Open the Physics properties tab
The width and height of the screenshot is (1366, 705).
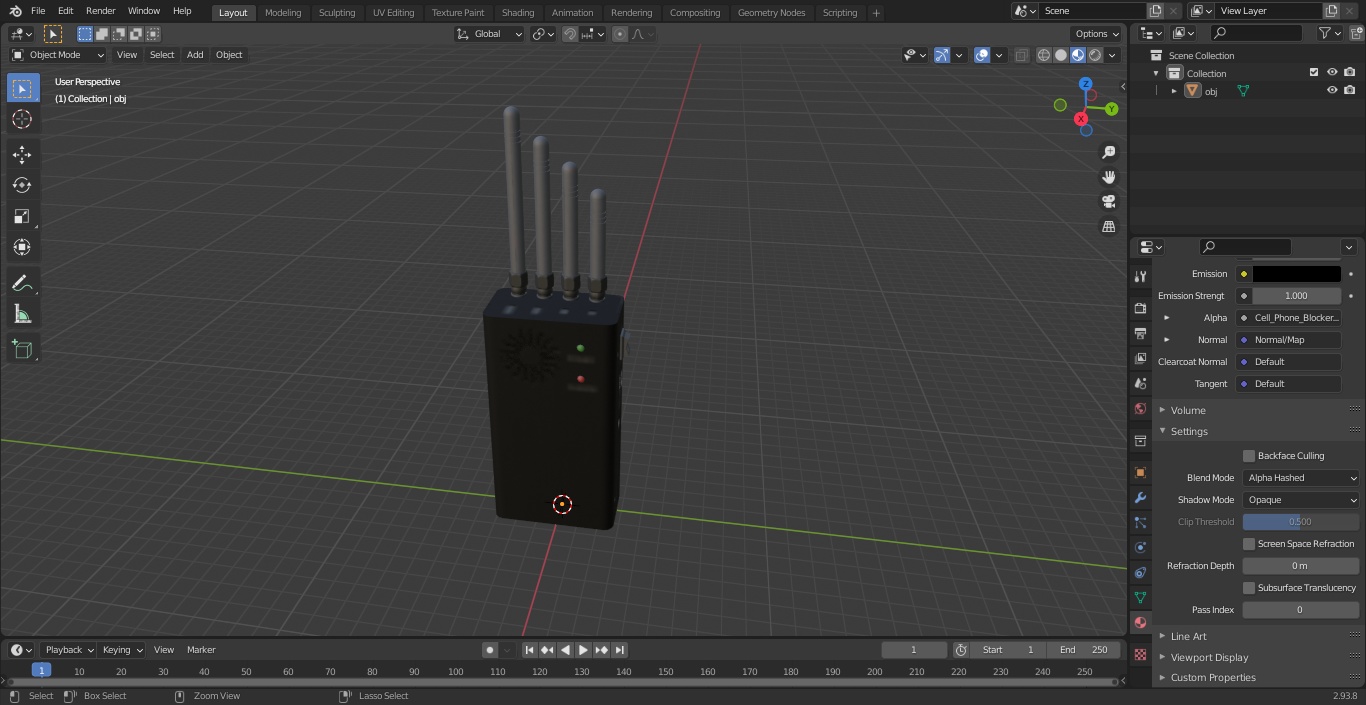pos(1140,547)
